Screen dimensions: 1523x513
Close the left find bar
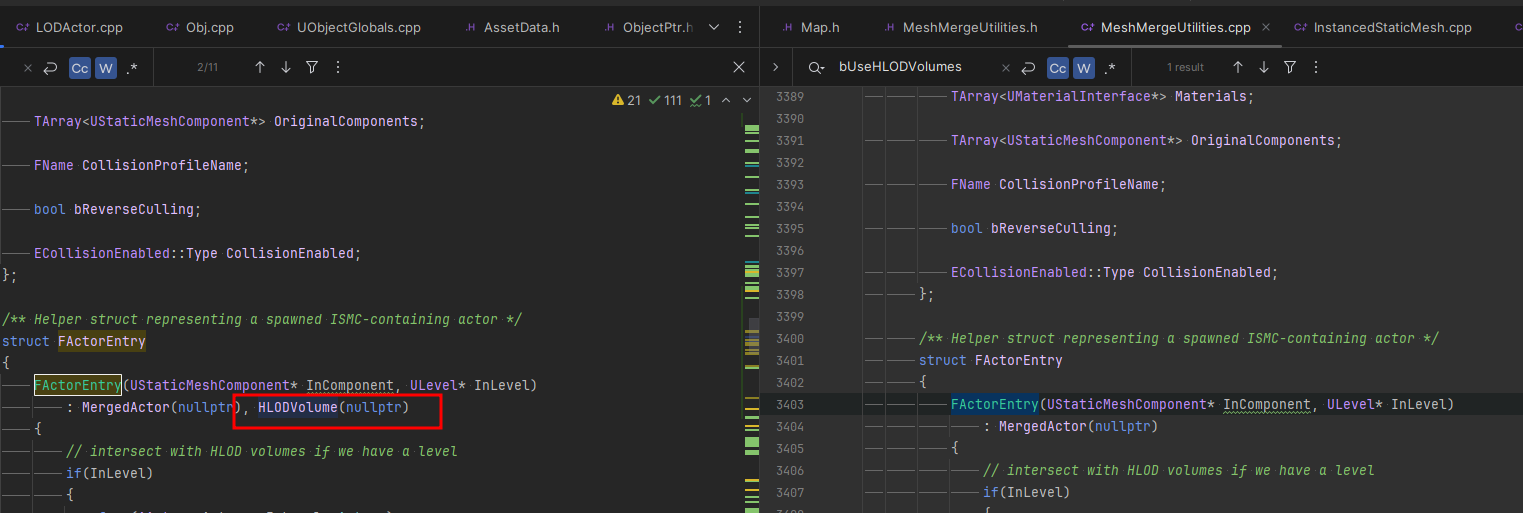pos(739,67)
